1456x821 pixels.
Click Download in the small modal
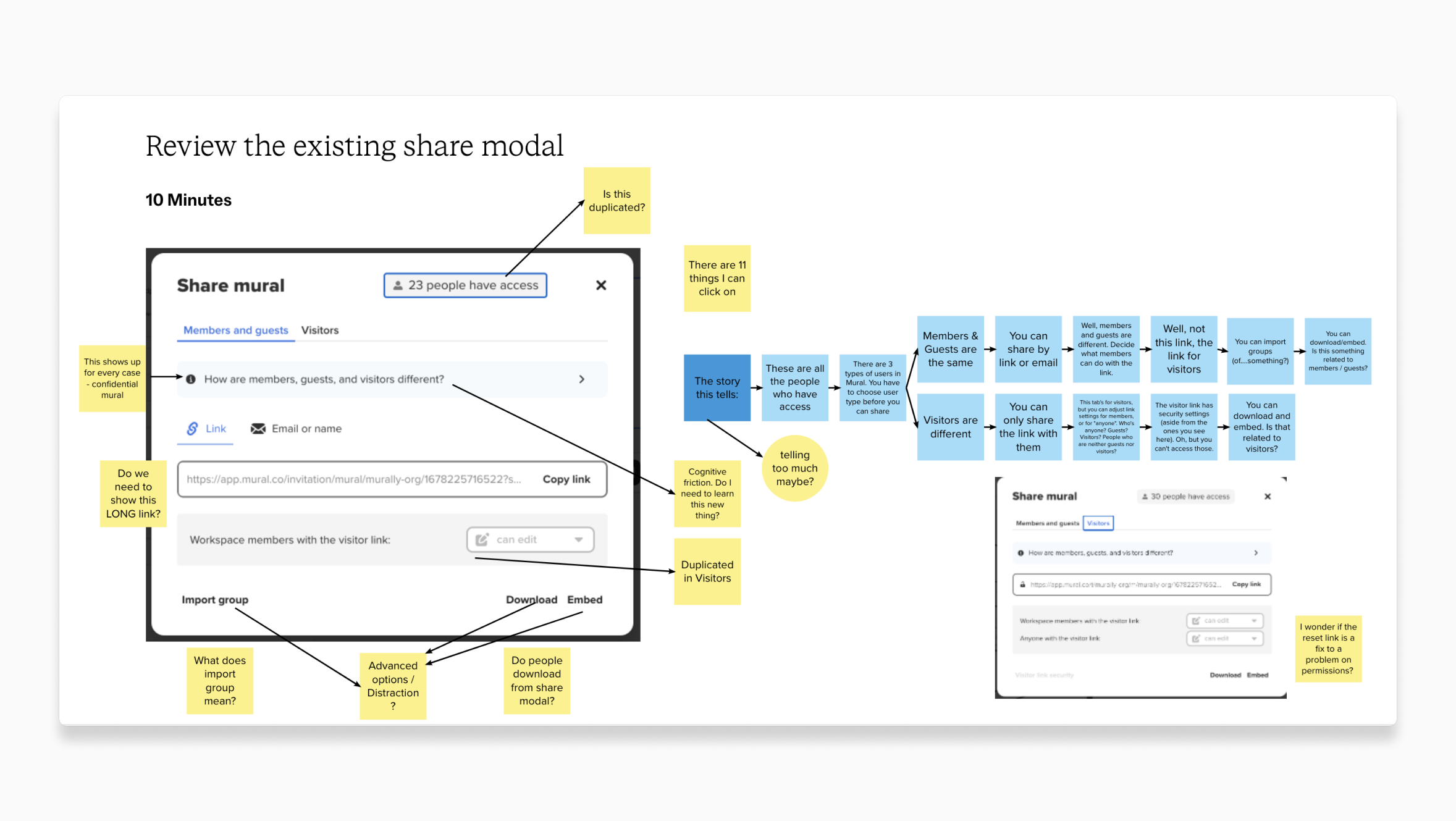click(x=1225, y=675)
